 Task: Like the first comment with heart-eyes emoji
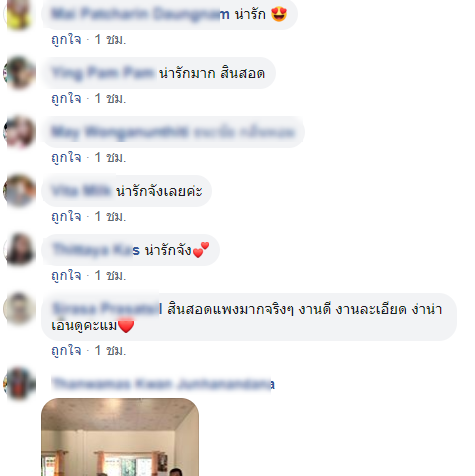click(x=66, y=40)
